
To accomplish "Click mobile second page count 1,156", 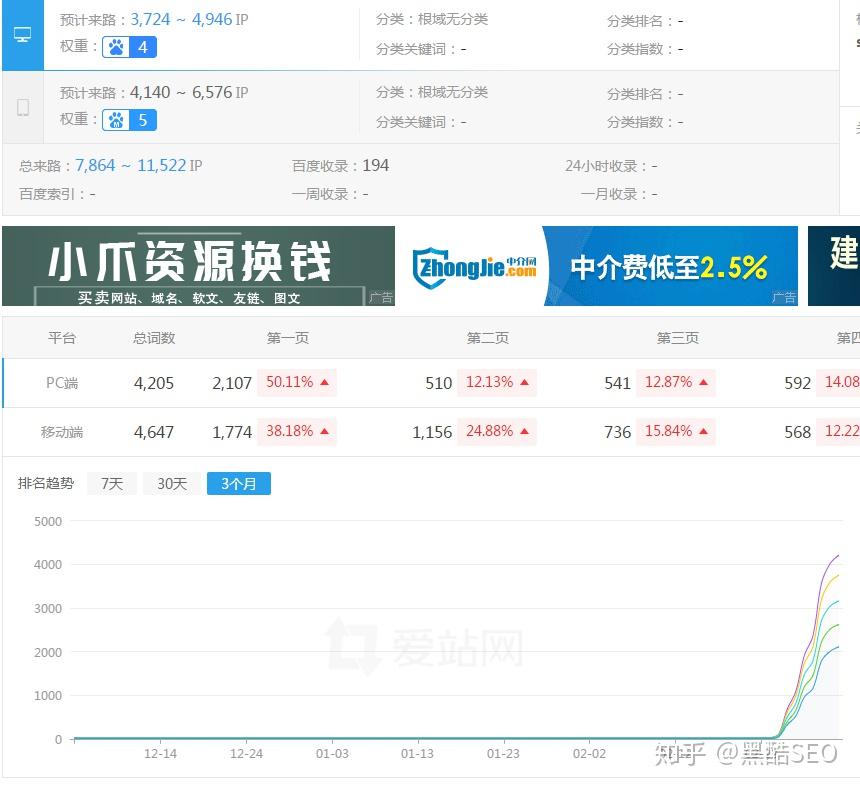I will pos(432,433).
